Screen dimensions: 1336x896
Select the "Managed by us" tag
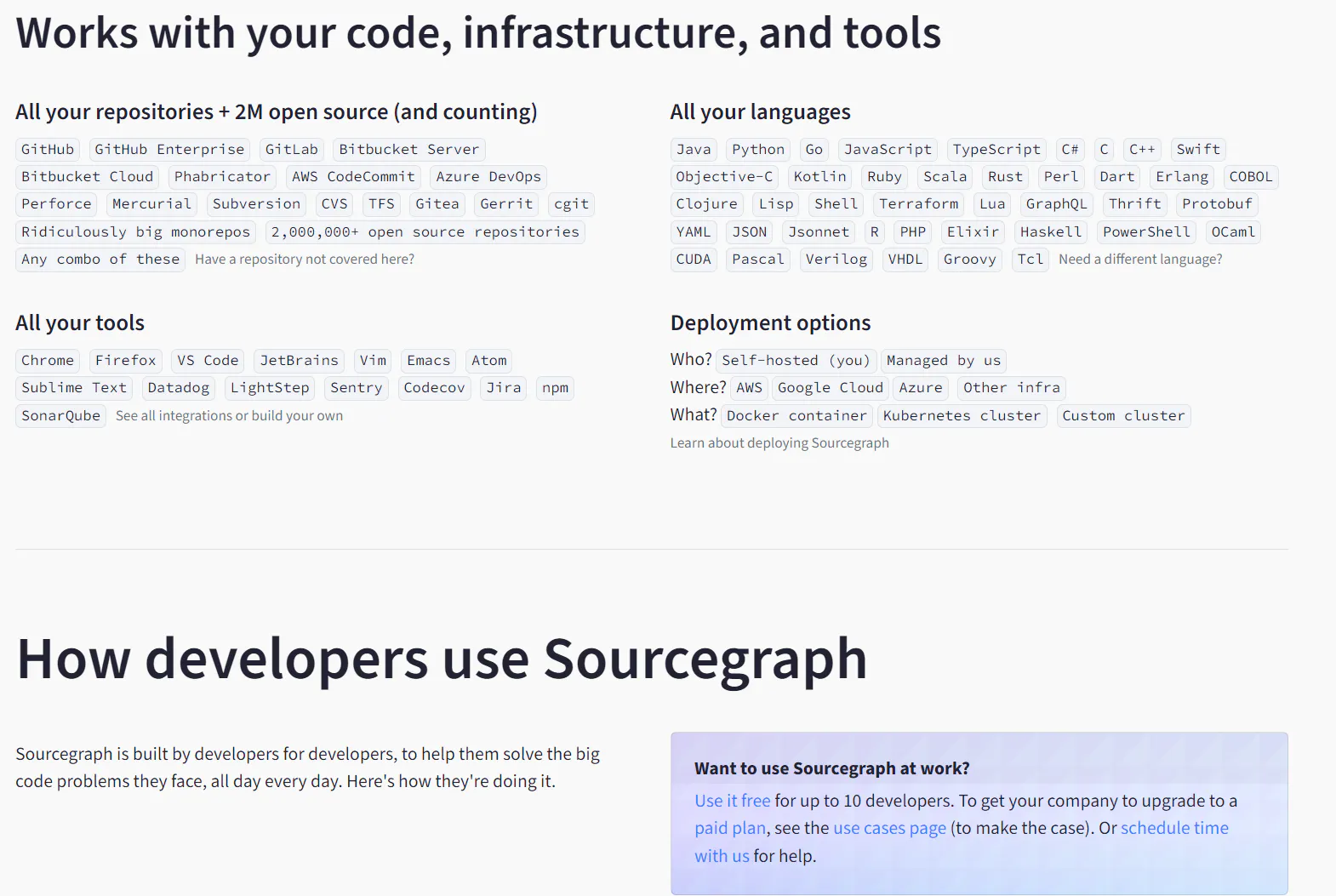pos(944,360)
